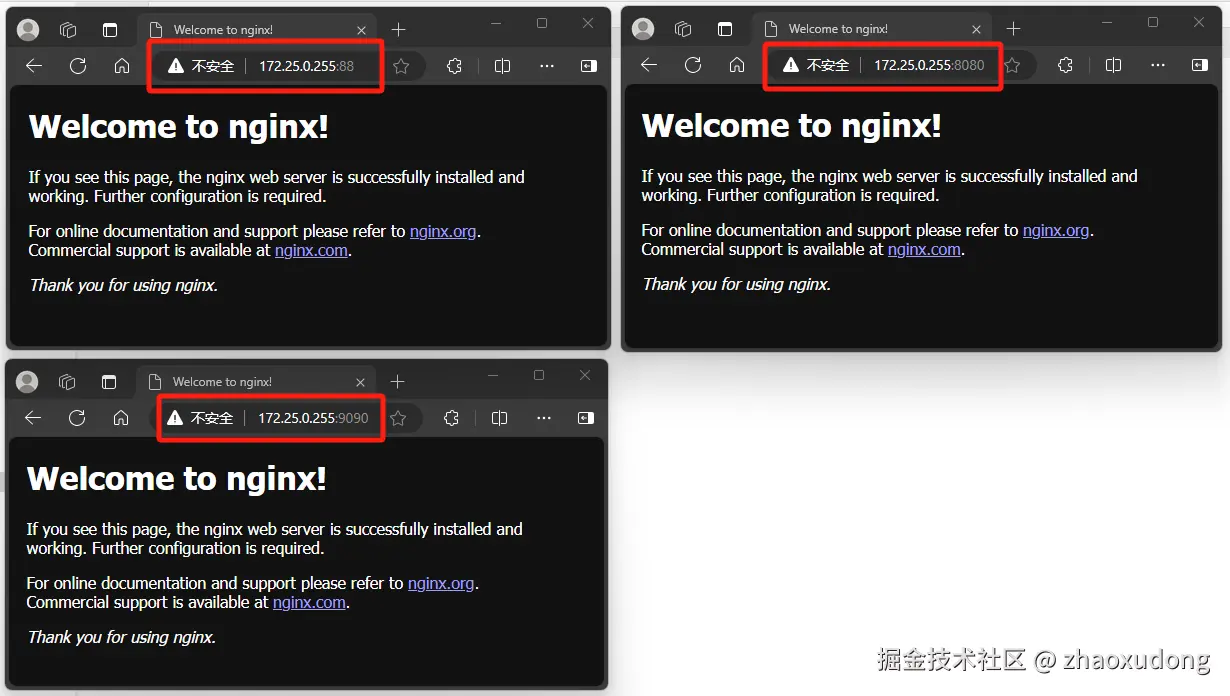Open home page in port 8080 window
The height and width of the screenshot is (696, 1230).
[x=737, y=65]
